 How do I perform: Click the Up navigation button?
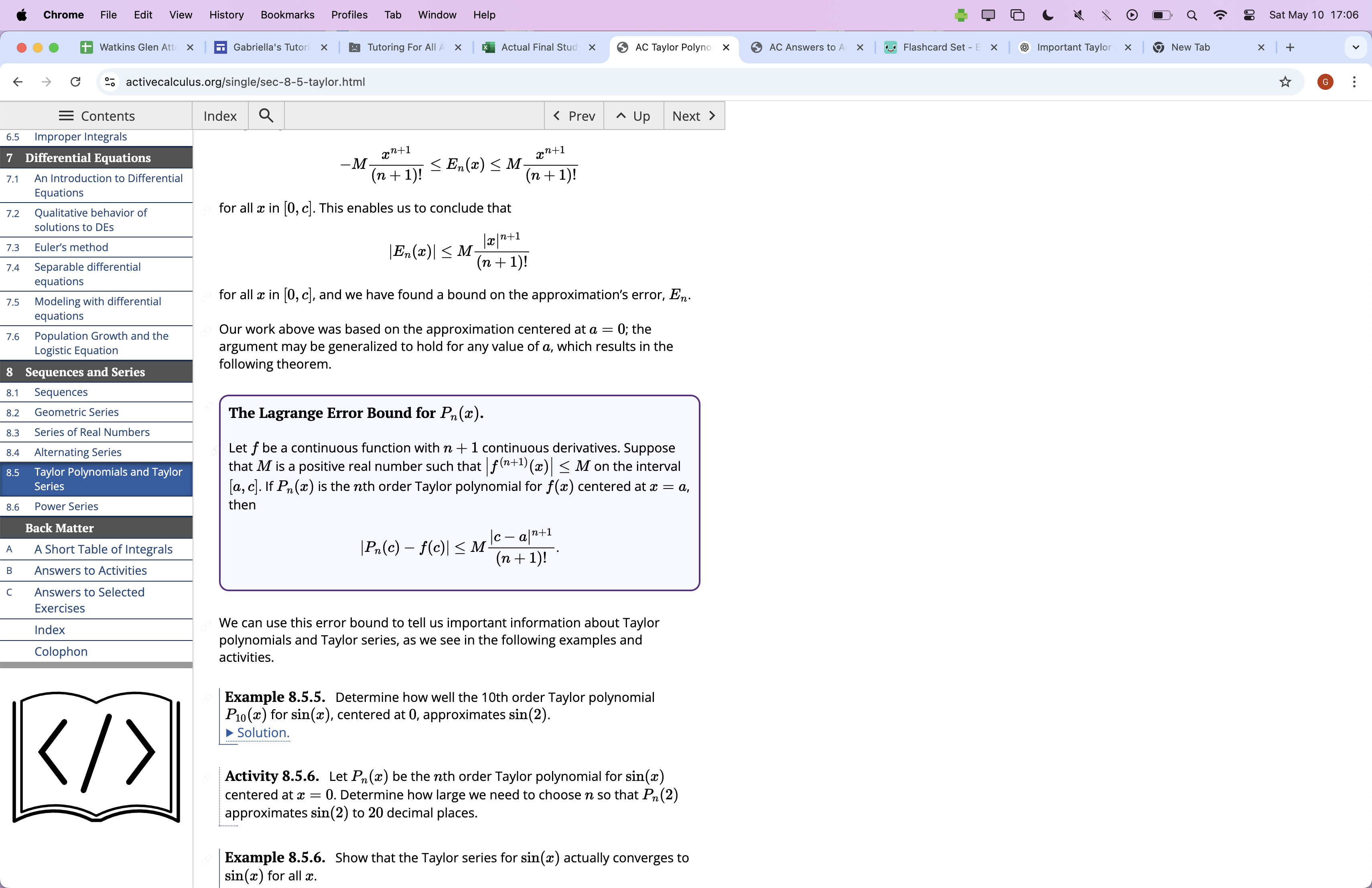(633, 116)
